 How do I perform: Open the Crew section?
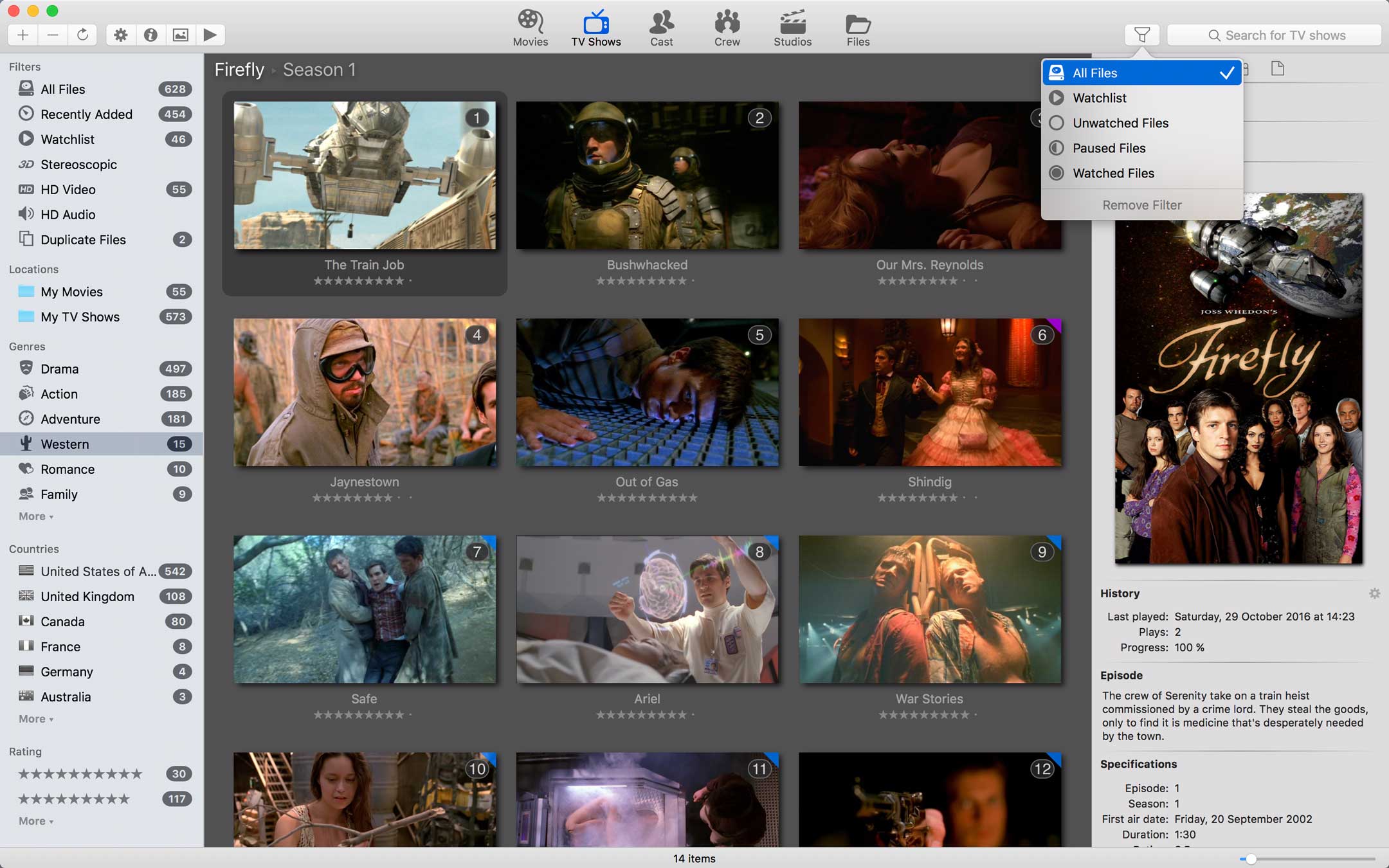(x=727, y=28)
